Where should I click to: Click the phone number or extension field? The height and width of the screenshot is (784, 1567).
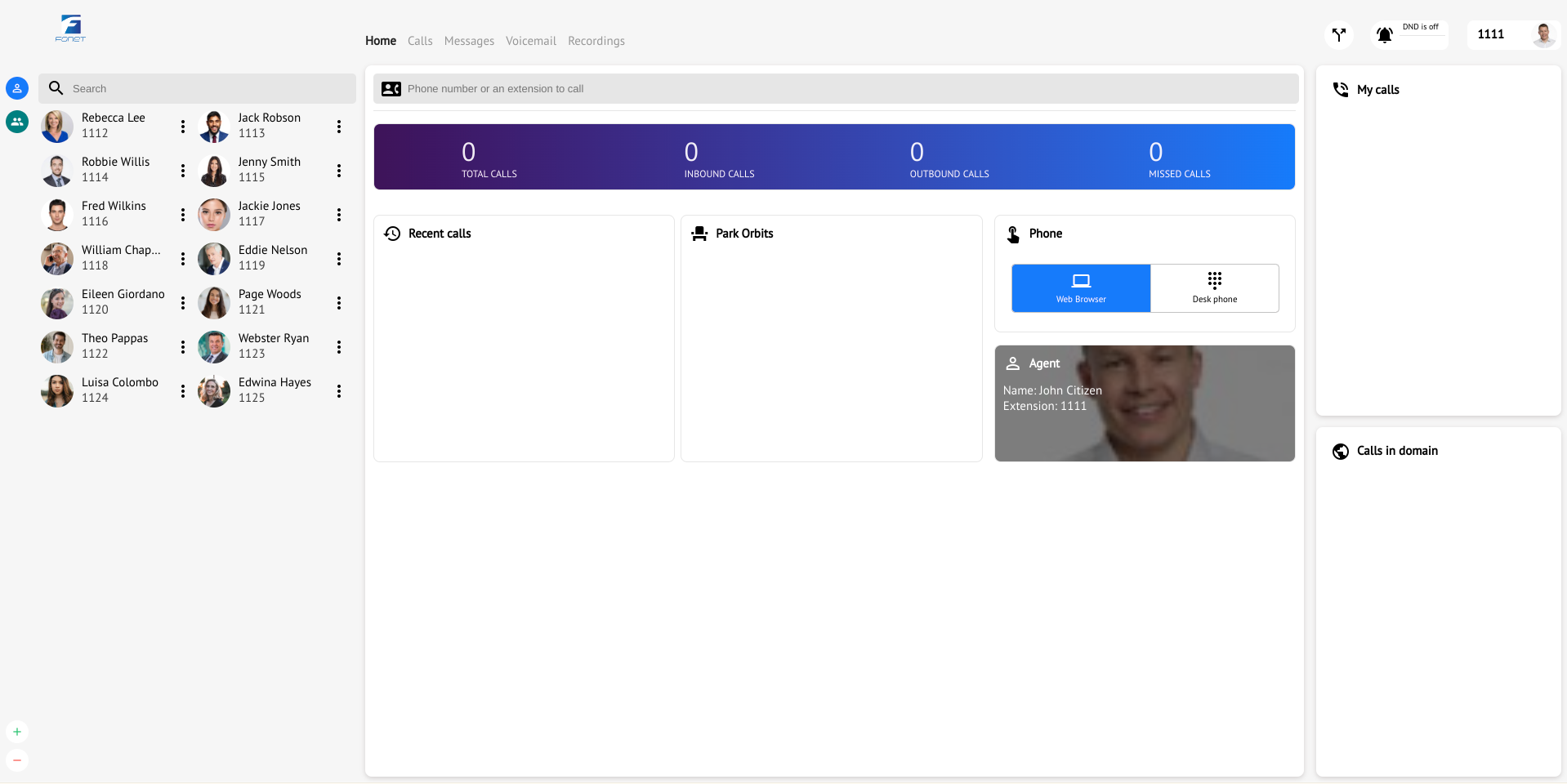pyautogui.click(x=836, y=89)
